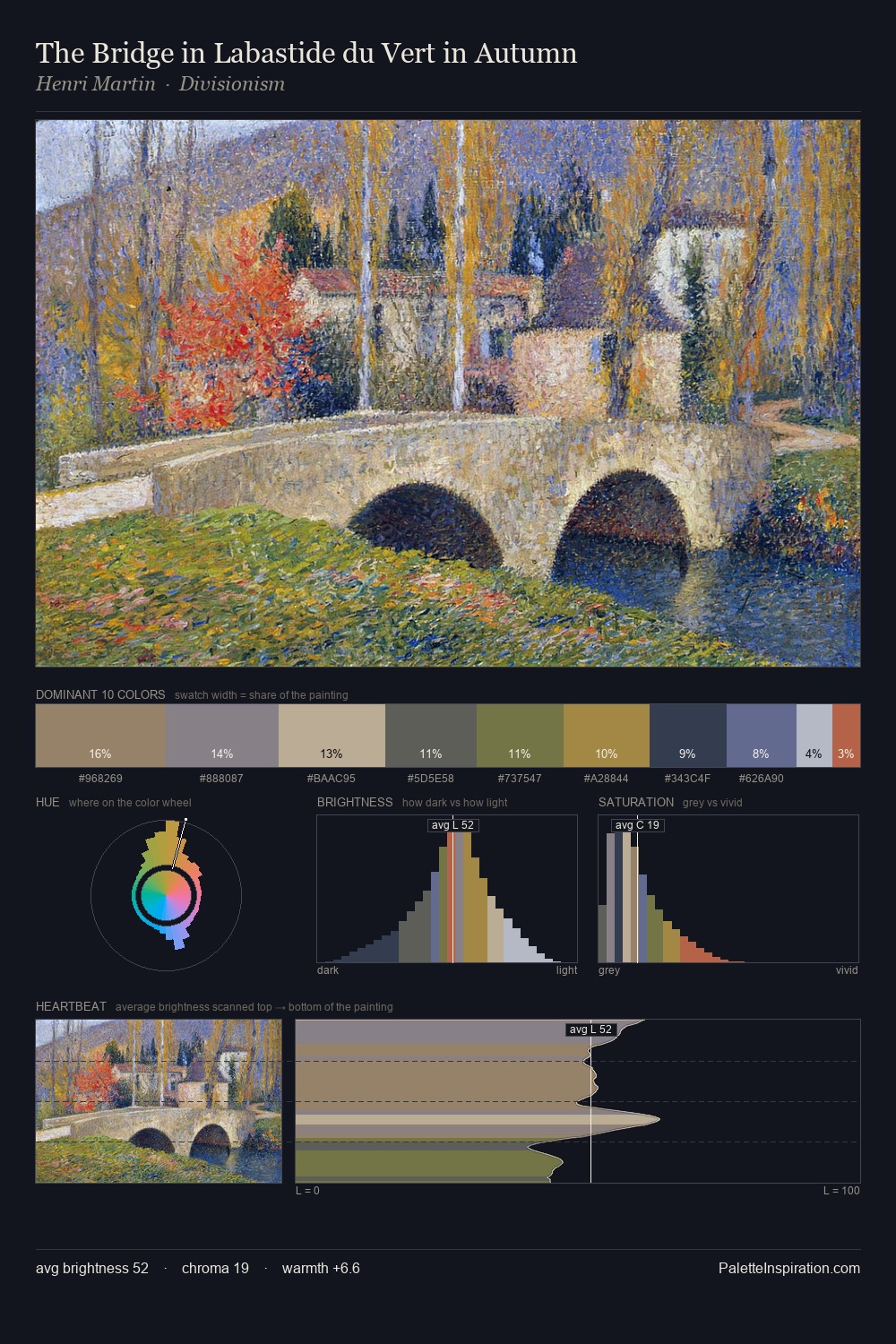Click the HEARTBEAT section heading
This screenshot has height=1344, width=896.
coord(71,1006)
